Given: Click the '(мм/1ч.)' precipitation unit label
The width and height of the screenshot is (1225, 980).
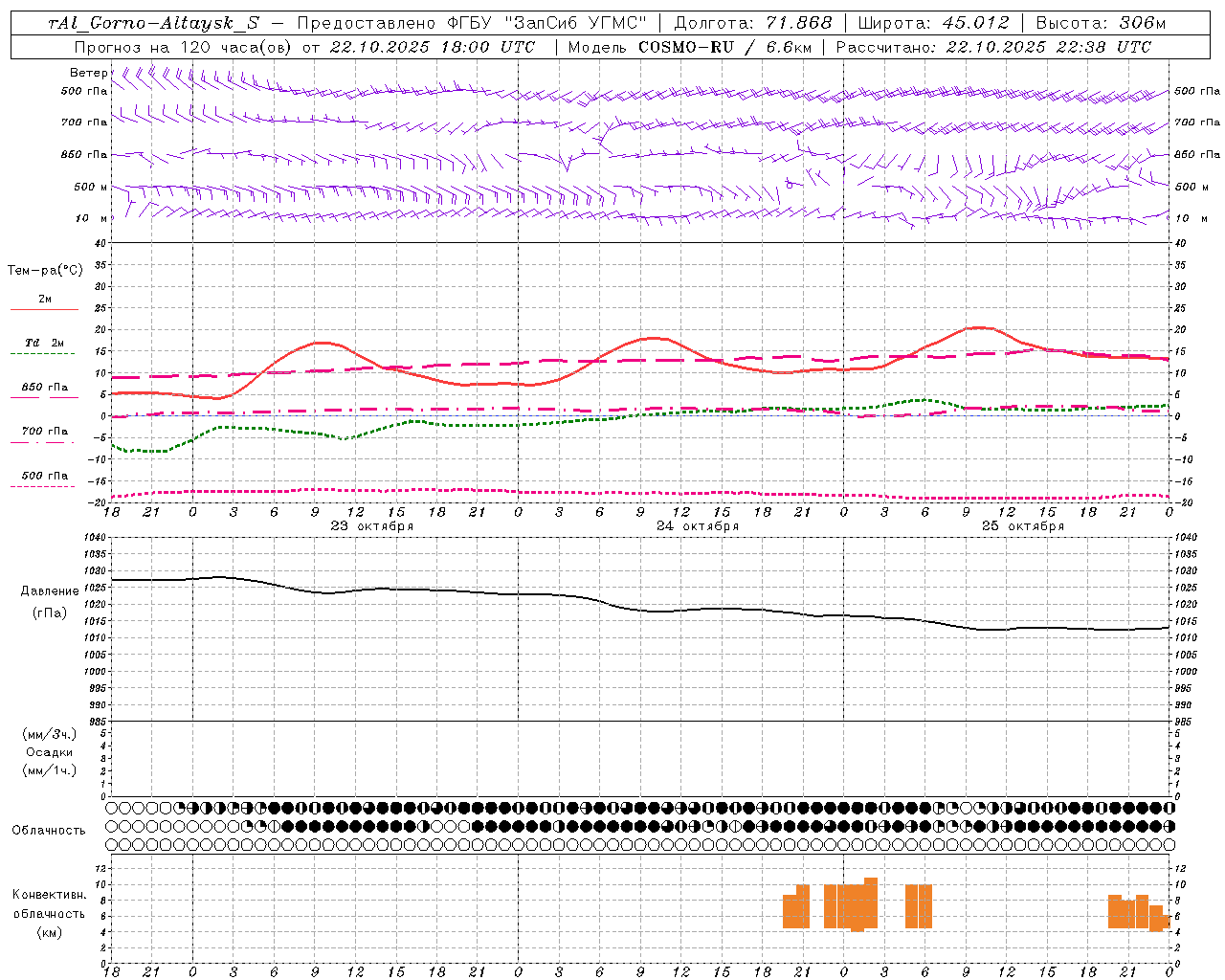Looking at the screenshot, I should click(50, 770).
